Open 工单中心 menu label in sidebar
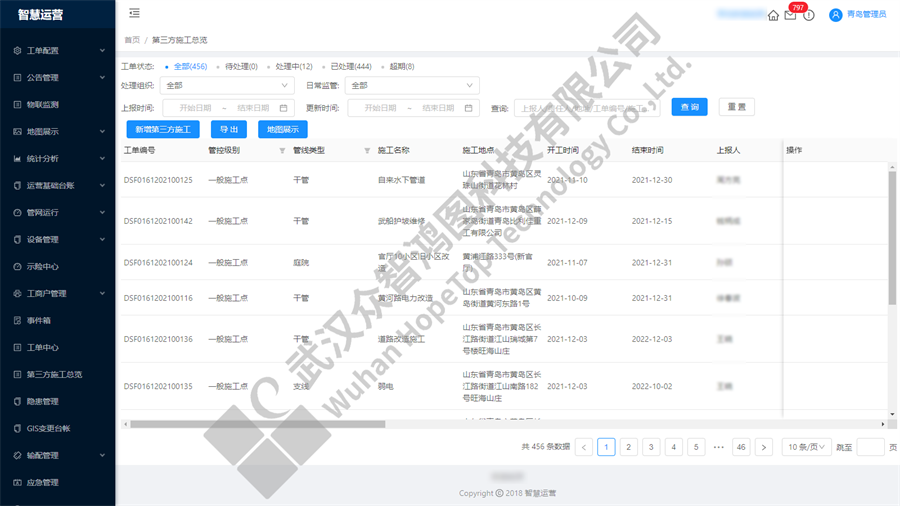Image resolution: width=900 pixels, height=506 pixels. [42, 347]
